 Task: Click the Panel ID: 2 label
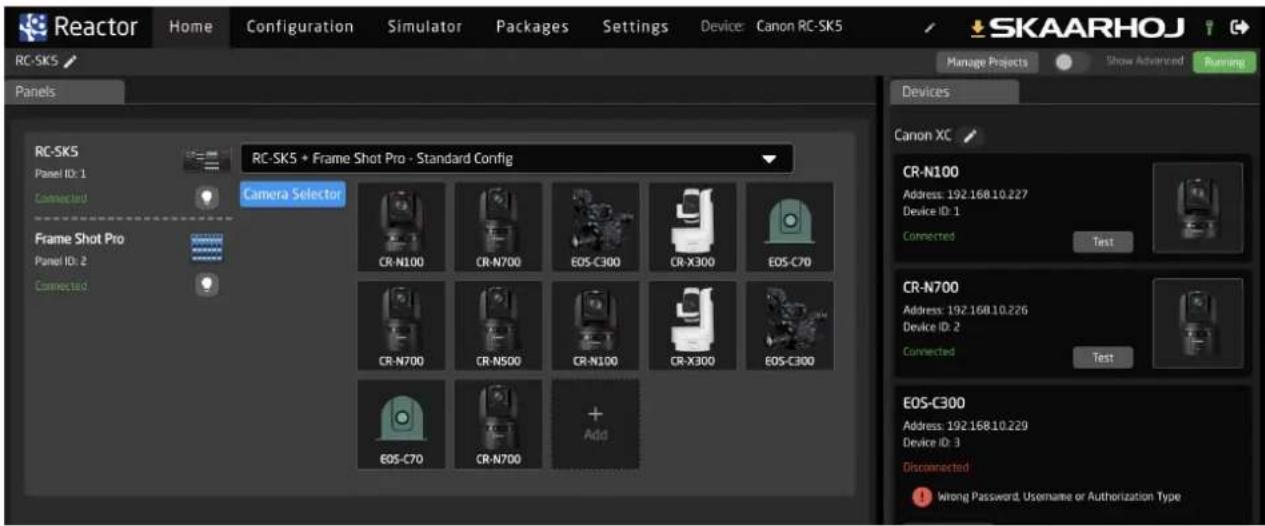59,263
